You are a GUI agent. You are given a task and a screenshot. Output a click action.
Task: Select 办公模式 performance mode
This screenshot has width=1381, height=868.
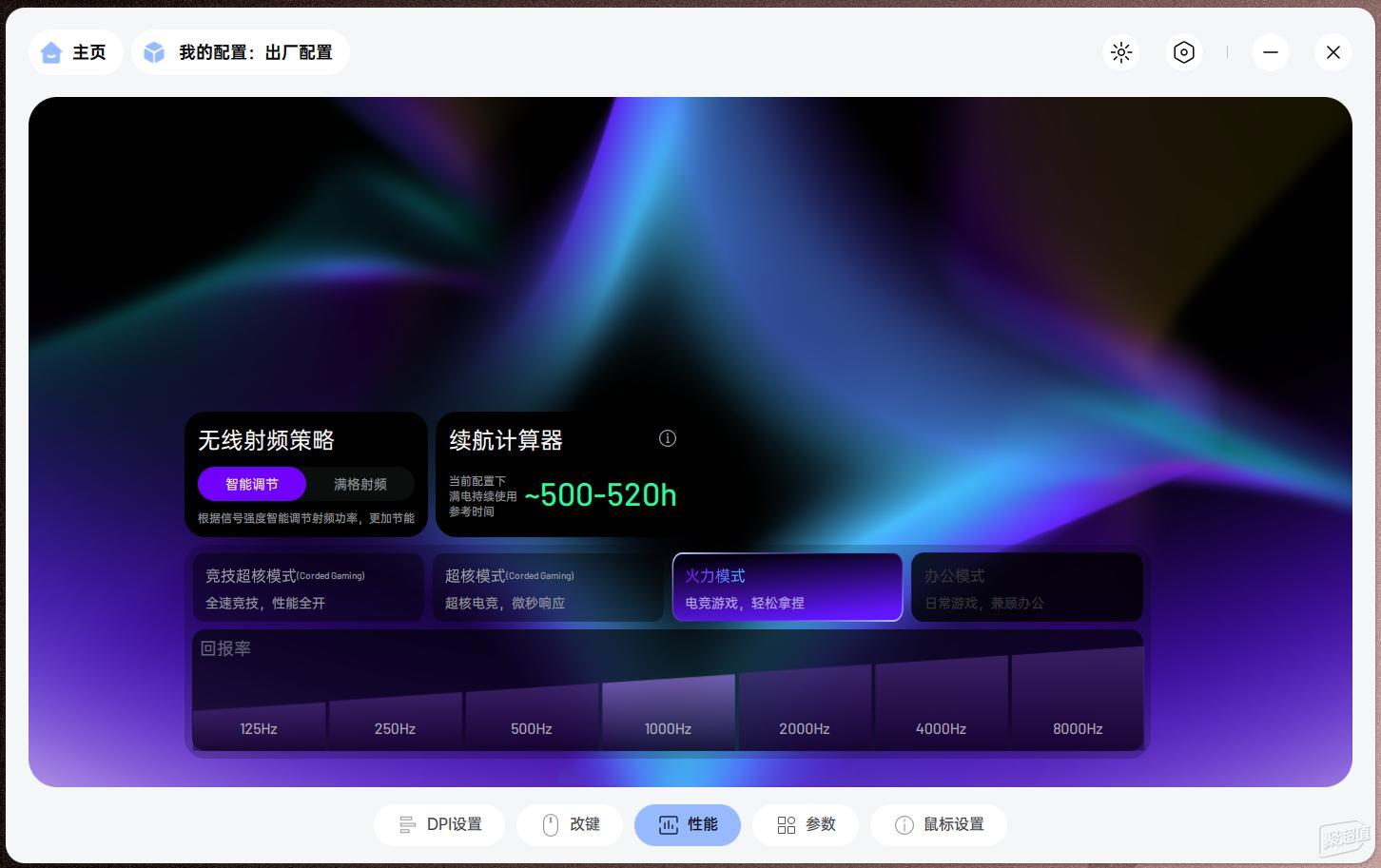(x=1027, y=588)
